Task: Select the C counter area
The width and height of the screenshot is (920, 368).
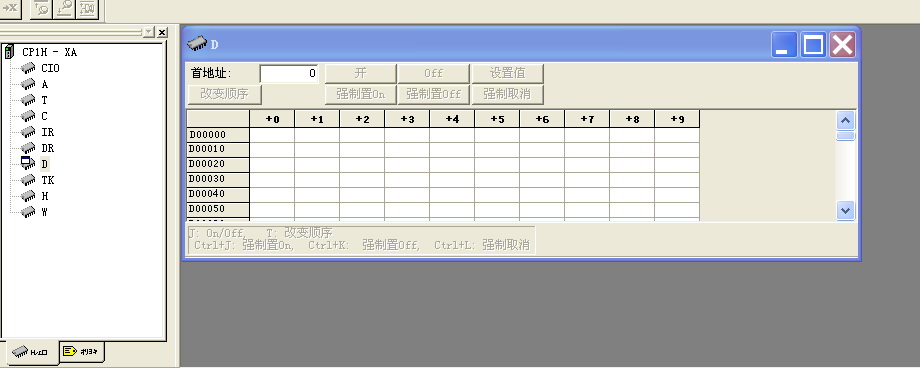Action: pyautogui.click(x=45, y=116)
